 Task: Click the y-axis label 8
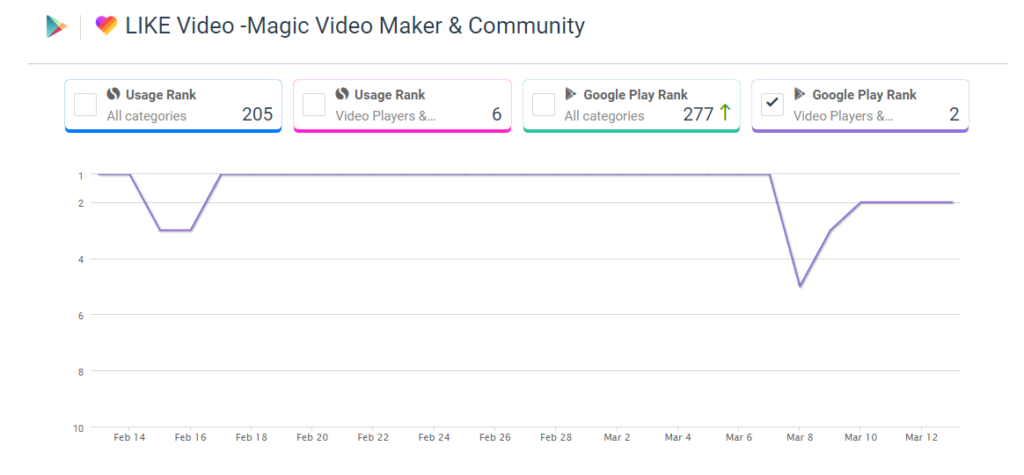point(81,372)
